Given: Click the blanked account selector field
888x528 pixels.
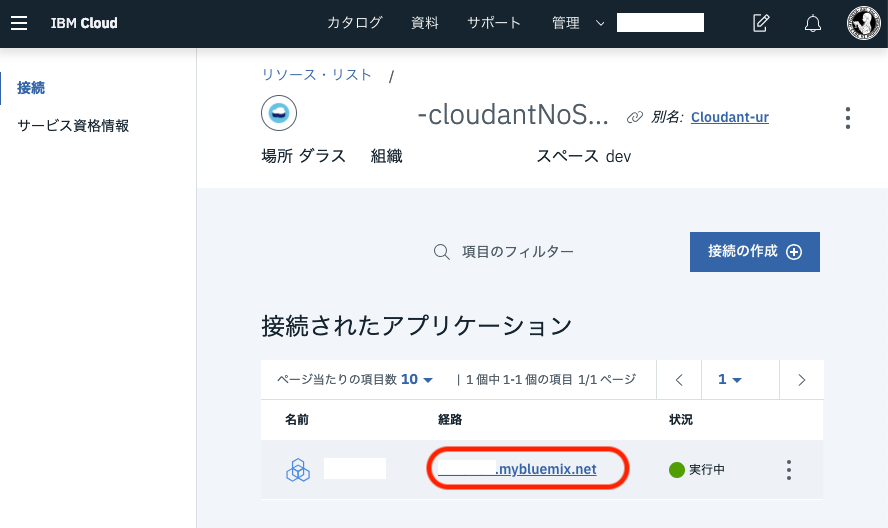Looking at the screenshot, I should [660, 23].
